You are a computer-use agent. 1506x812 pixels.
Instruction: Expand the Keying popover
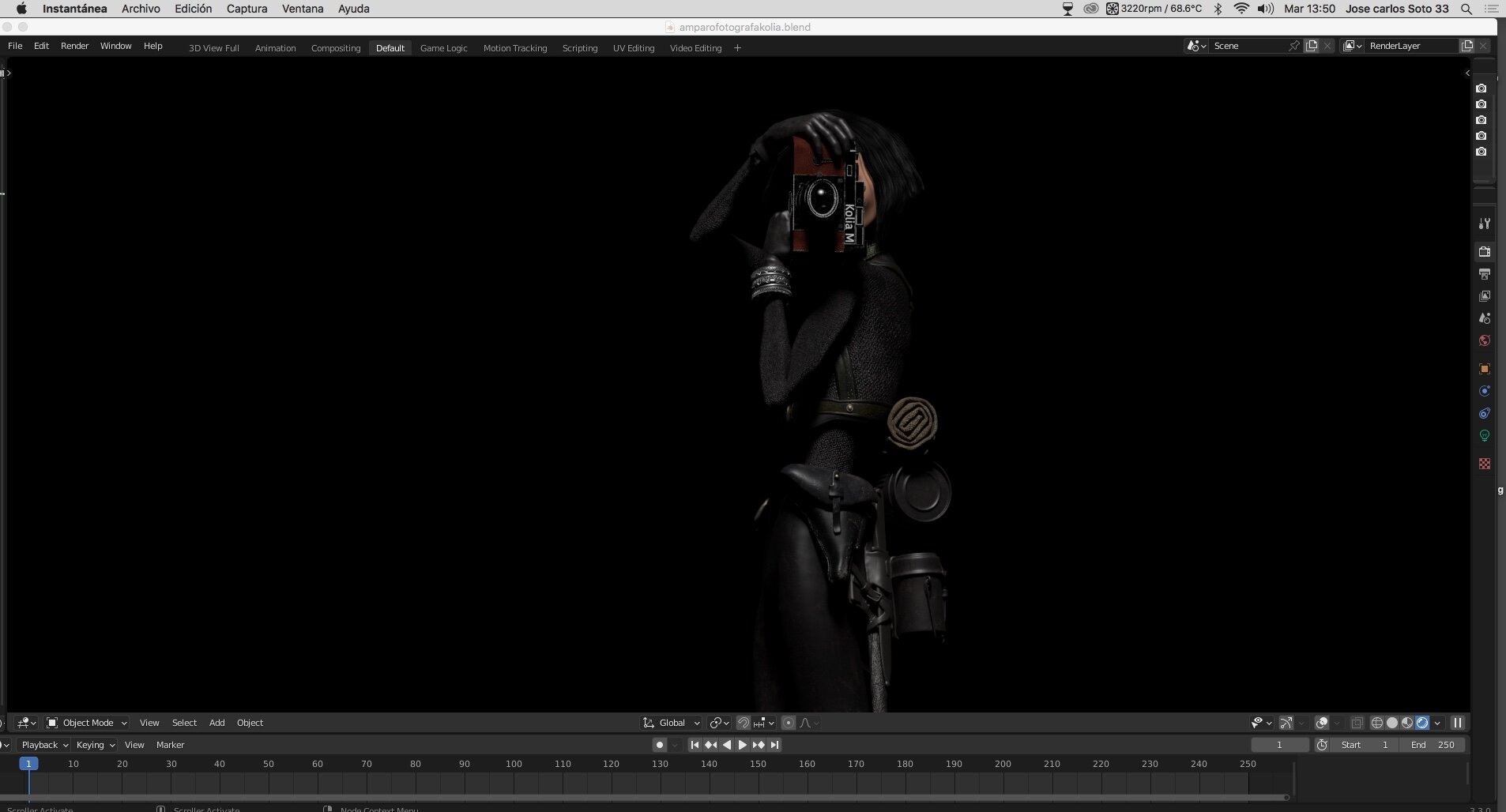(x=95, y=745)
